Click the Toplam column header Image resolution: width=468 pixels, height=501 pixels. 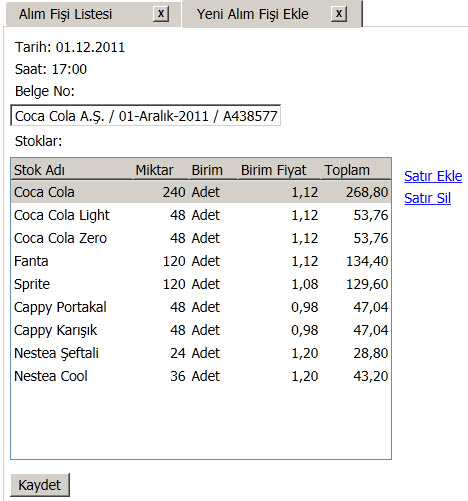[356, 170]
